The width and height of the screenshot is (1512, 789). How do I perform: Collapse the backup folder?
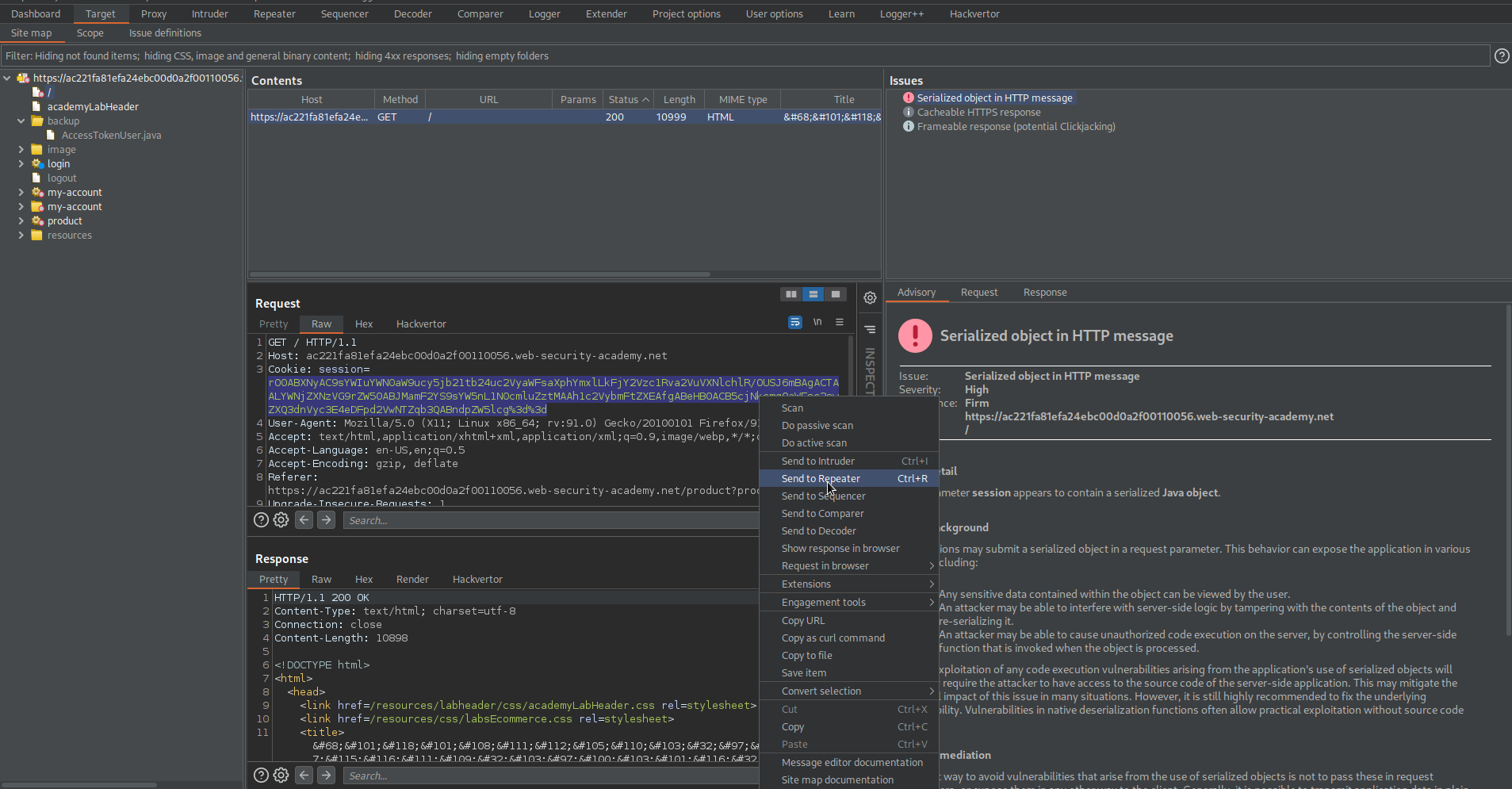21,121
